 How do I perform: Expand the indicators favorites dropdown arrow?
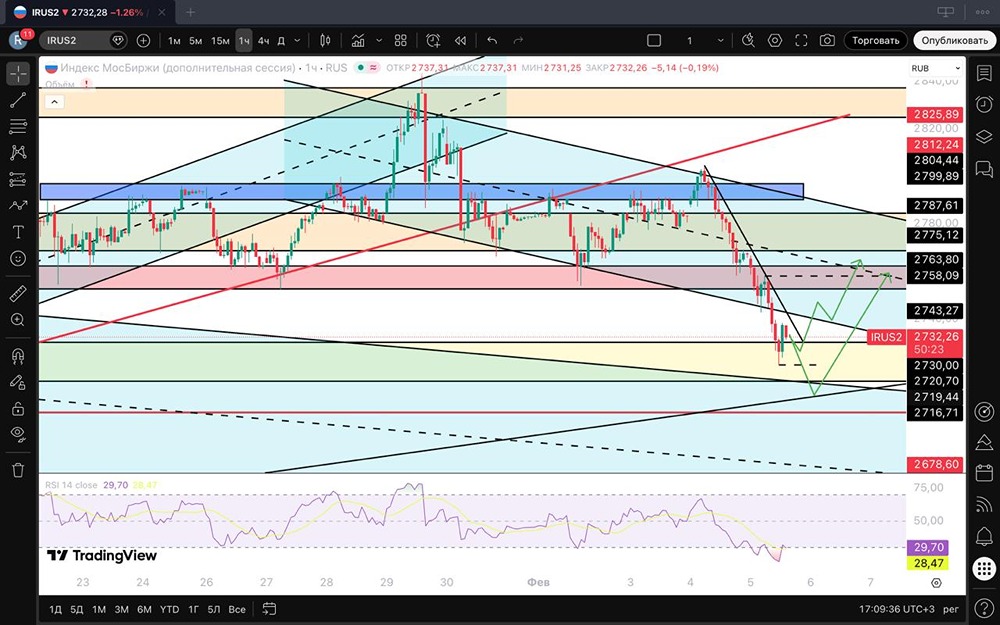(x=379, y=40)
